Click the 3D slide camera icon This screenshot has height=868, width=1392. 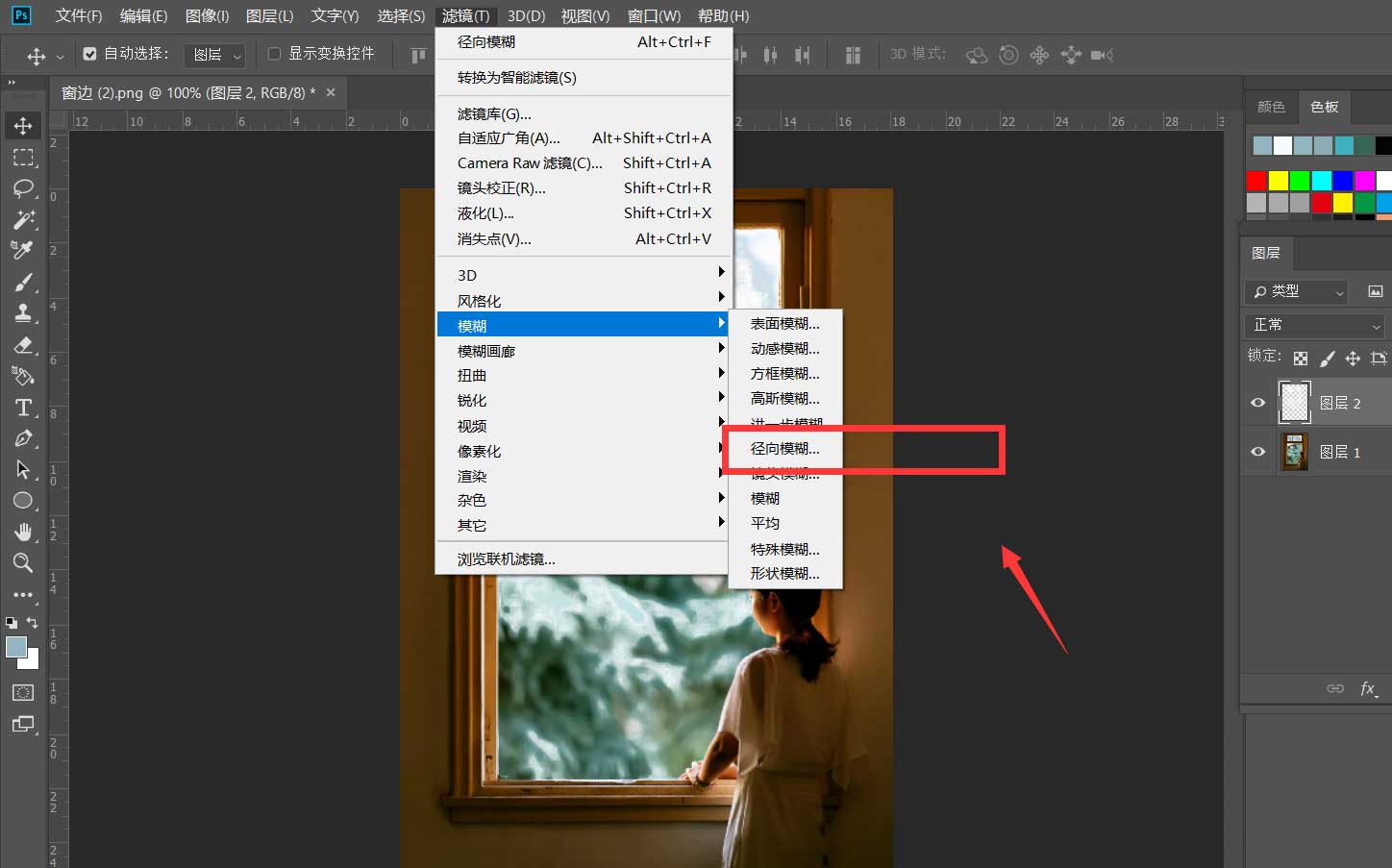pyautogui.click(x=1071, y=55)
